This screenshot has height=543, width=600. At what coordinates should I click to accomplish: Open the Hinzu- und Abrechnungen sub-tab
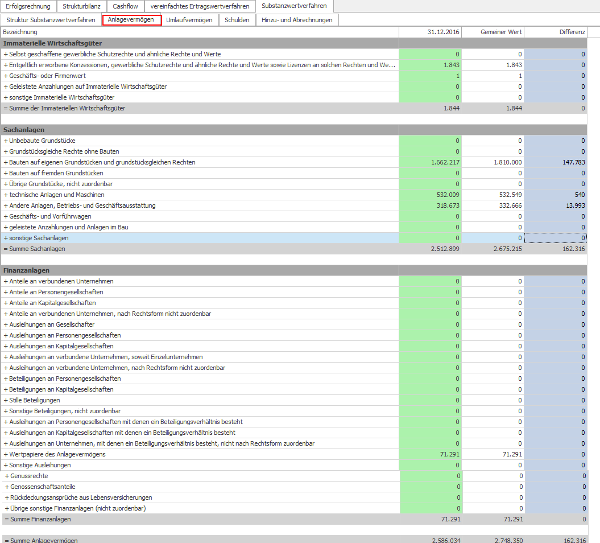click(x=297, y=20)
